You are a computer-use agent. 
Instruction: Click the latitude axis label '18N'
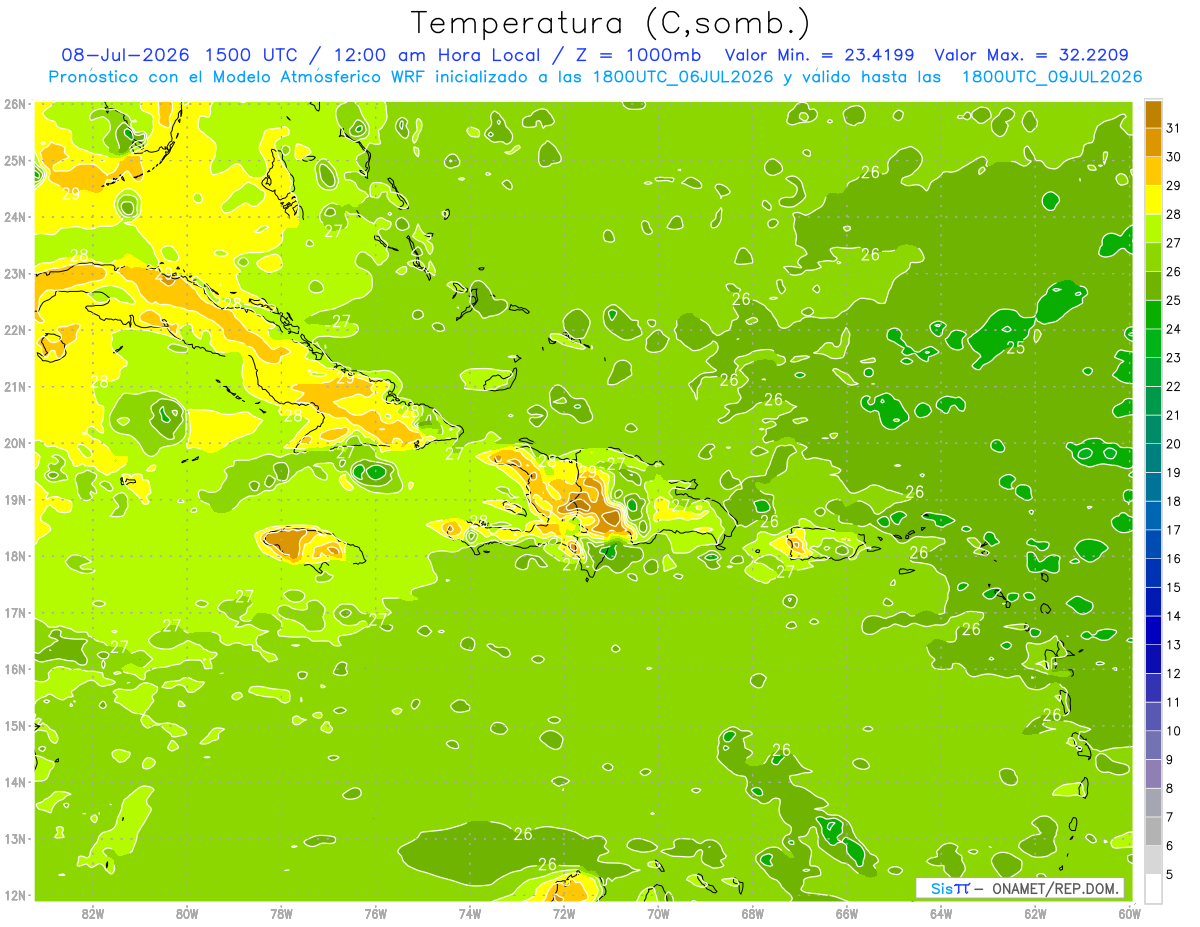click(14, 556)
